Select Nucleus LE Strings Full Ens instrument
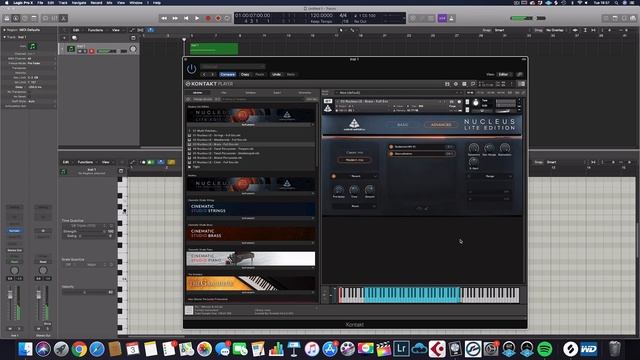This screenshot has height=360, width=640. coord(251,136)
